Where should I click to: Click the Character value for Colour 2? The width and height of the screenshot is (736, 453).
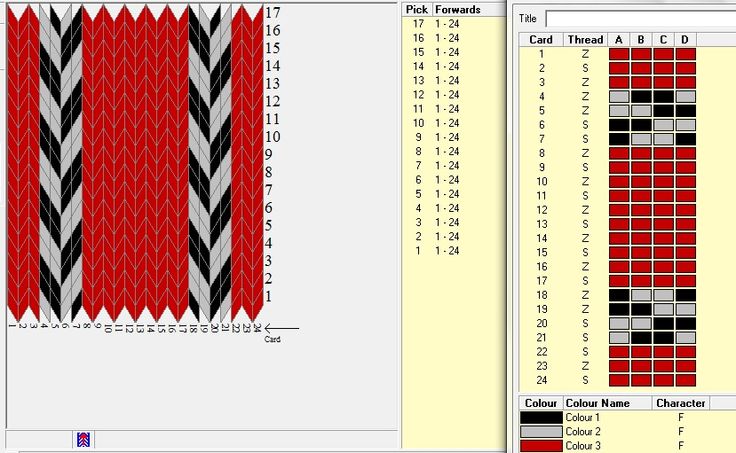[x=682, y=432]
